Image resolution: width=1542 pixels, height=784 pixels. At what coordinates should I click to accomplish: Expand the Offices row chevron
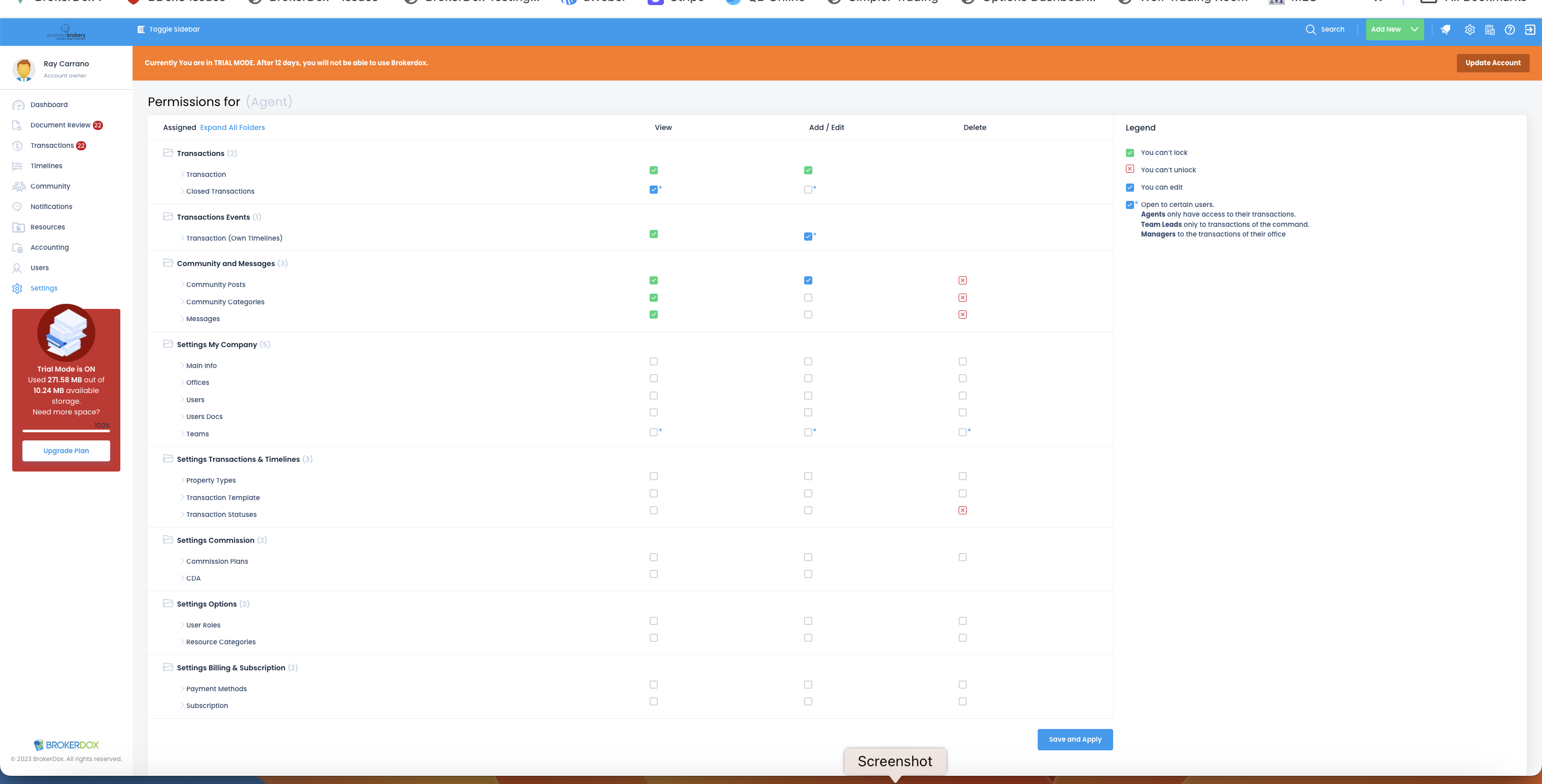point(182,382)
